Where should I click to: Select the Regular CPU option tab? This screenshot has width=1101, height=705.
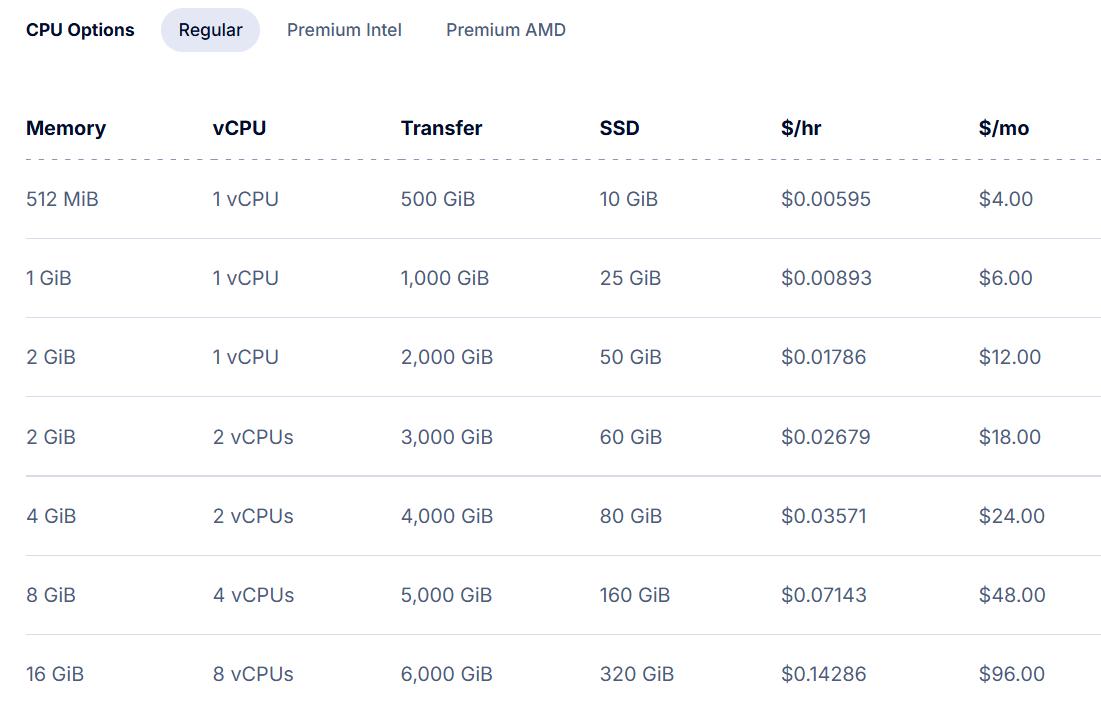[x=210, y=30]
